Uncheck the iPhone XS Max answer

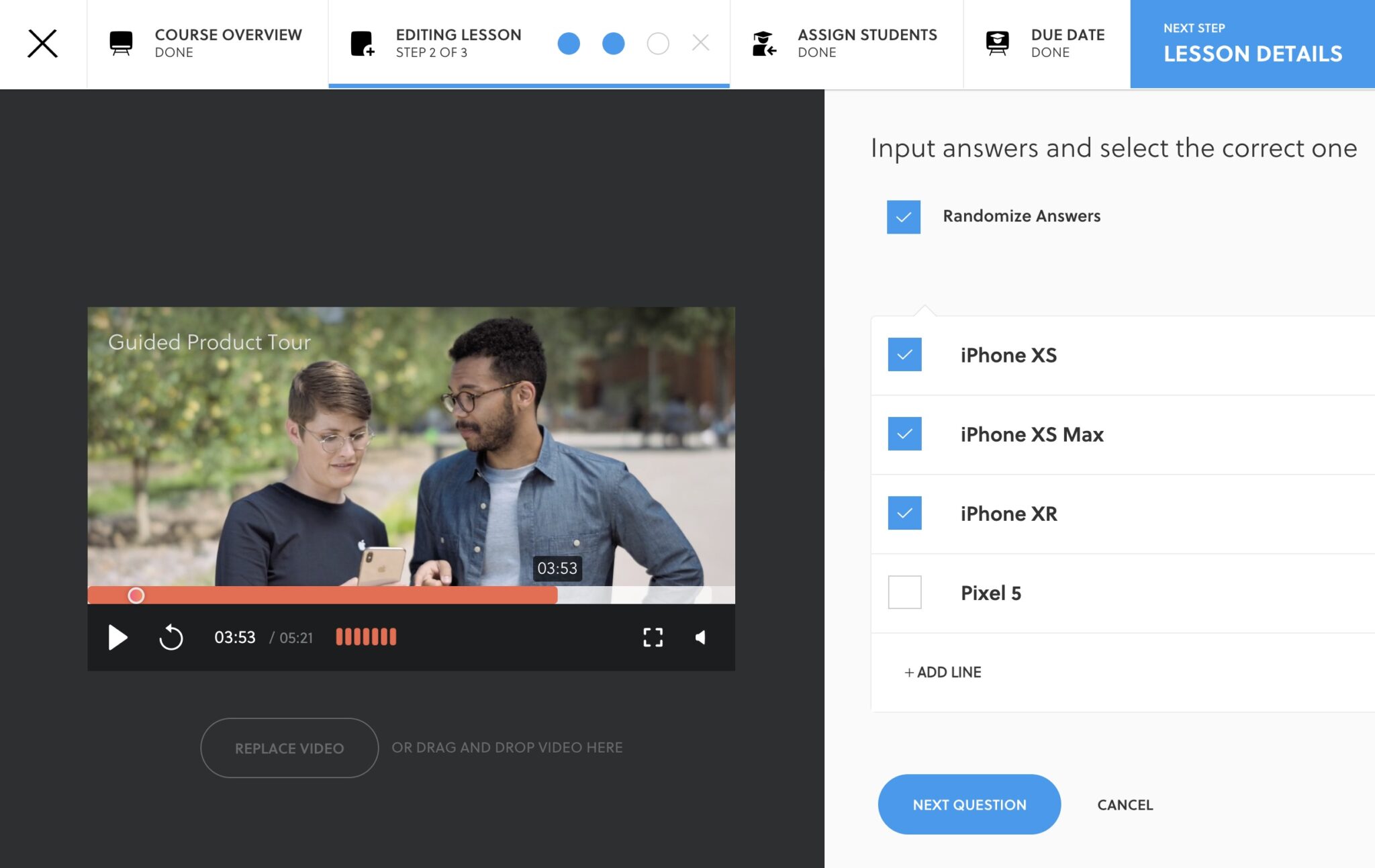tap(904, 434)
